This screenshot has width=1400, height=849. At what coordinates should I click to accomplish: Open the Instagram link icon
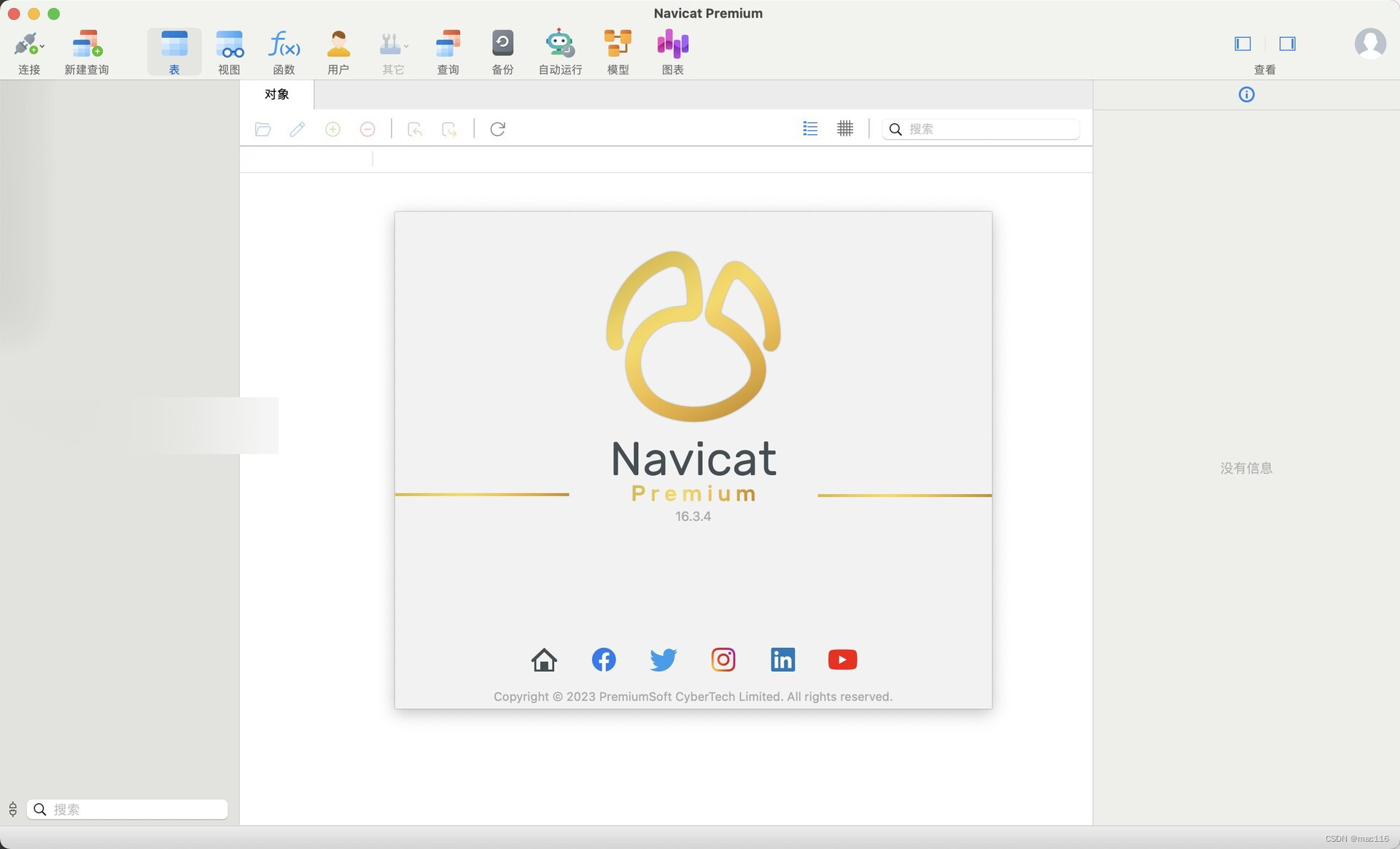click(x=723, y=660)
